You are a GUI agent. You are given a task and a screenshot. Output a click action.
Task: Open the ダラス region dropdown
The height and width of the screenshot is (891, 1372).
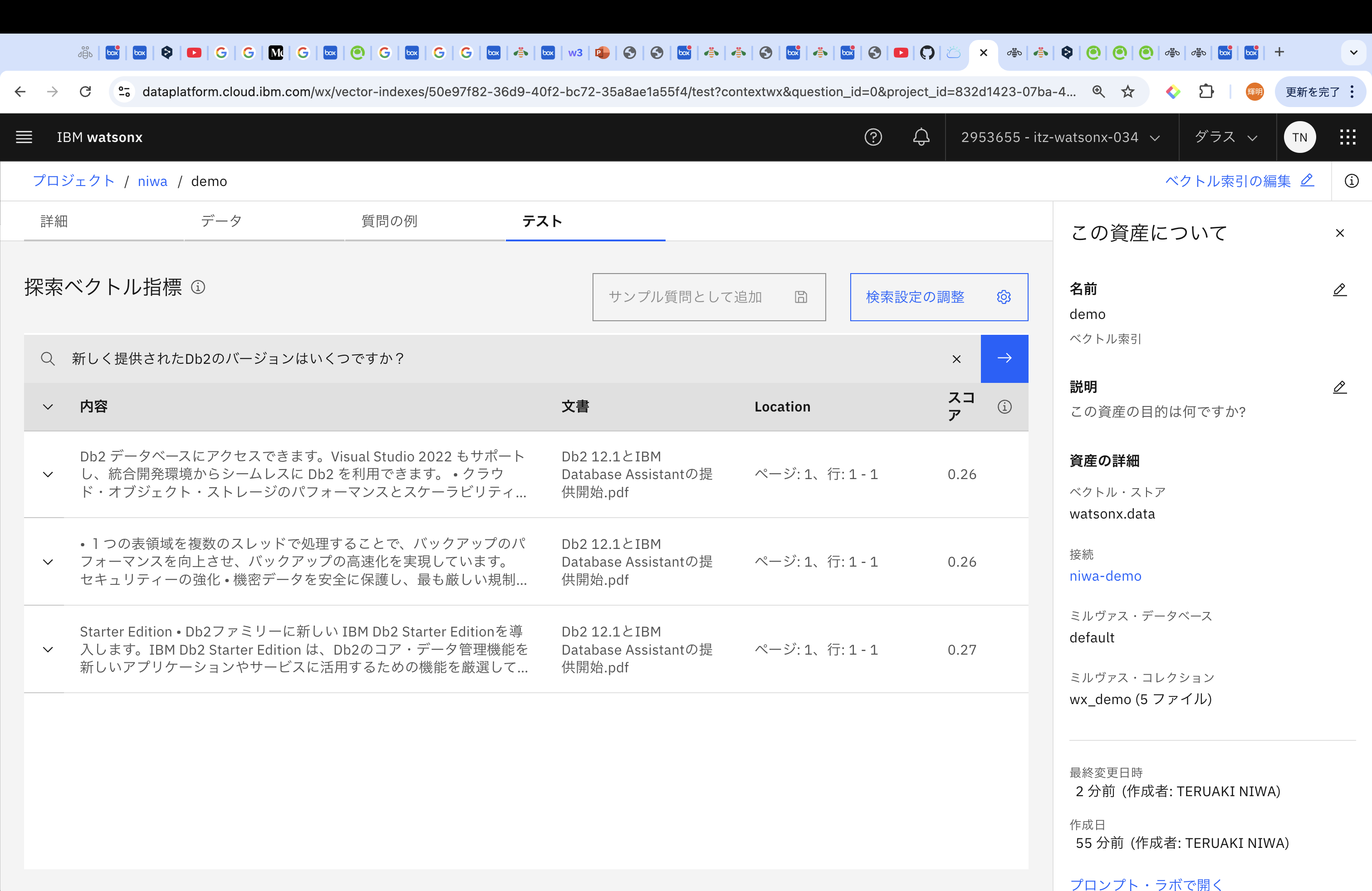point(1225,137)
